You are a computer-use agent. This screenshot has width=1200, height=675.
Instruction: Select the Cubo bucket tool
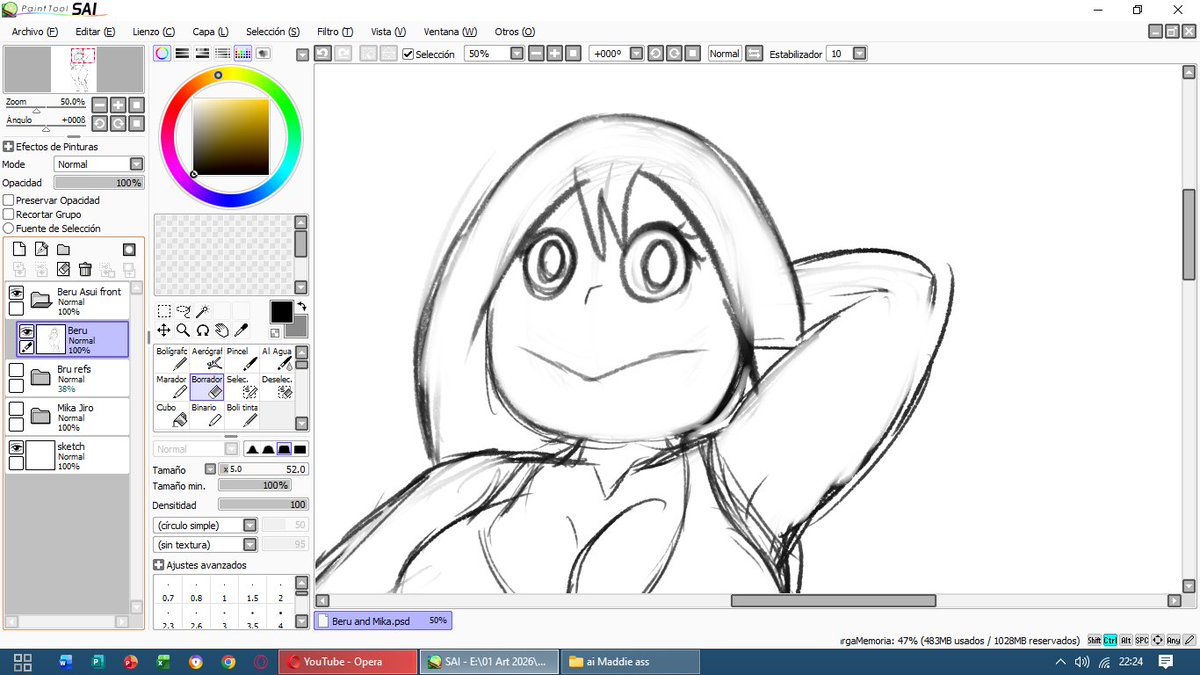coord(172,414)
